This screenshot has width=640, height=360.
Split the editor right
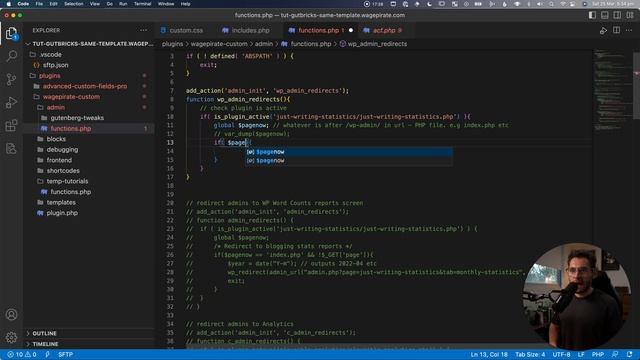click(x=616, y=30)
